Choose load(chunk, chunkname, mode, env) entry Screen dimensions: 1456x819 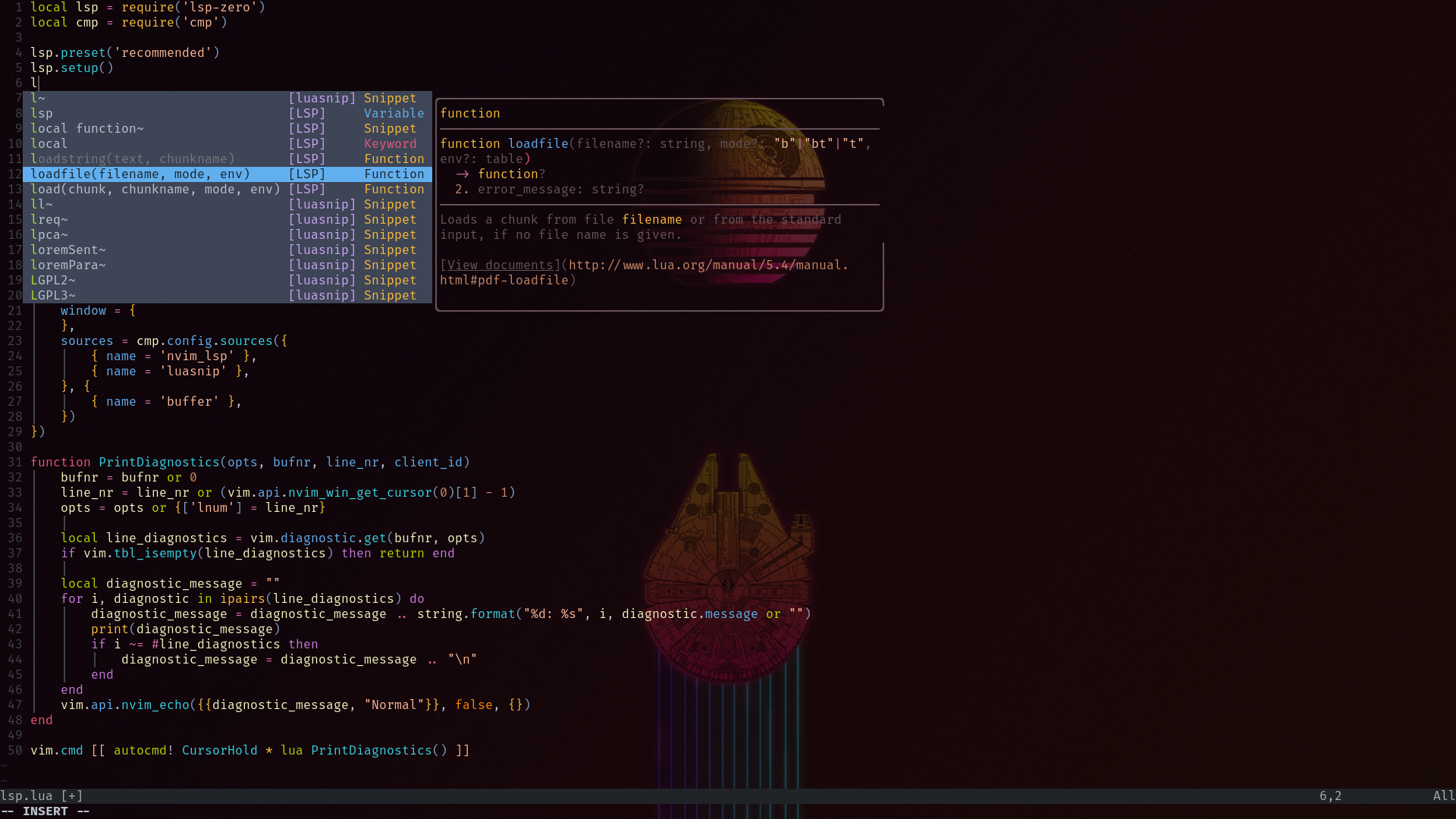pyautogui.click(x=155, y=189)
